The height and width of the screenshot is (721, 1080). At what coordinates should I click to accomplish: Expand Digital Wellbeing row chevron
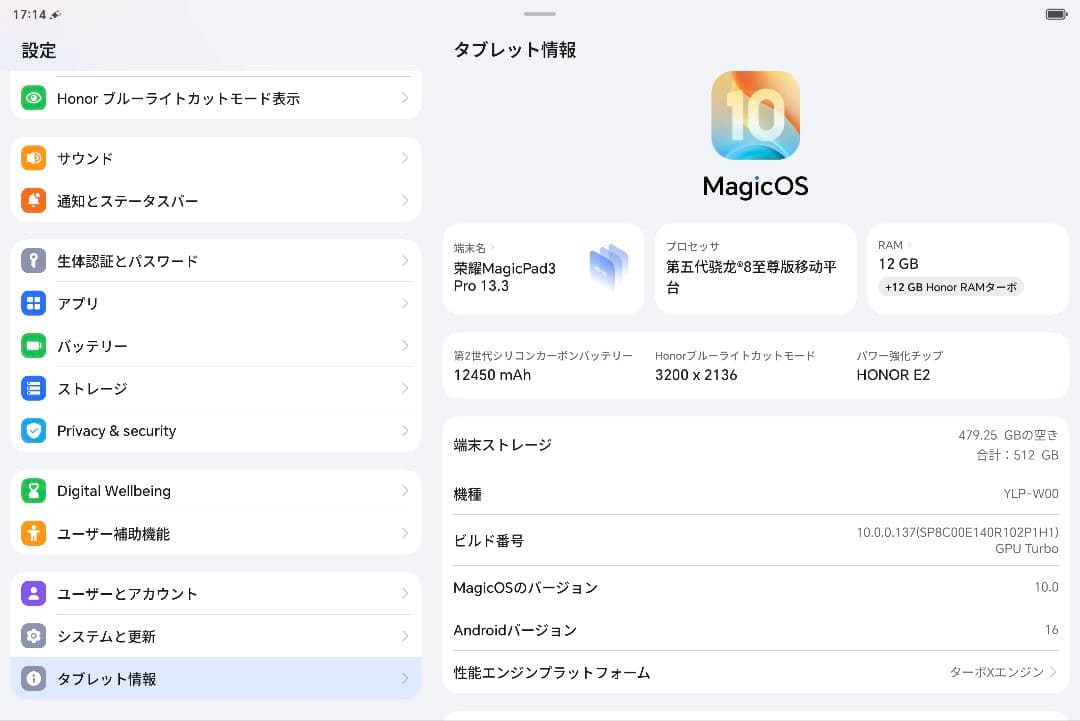pyautogui.click(x=405, y=491)
